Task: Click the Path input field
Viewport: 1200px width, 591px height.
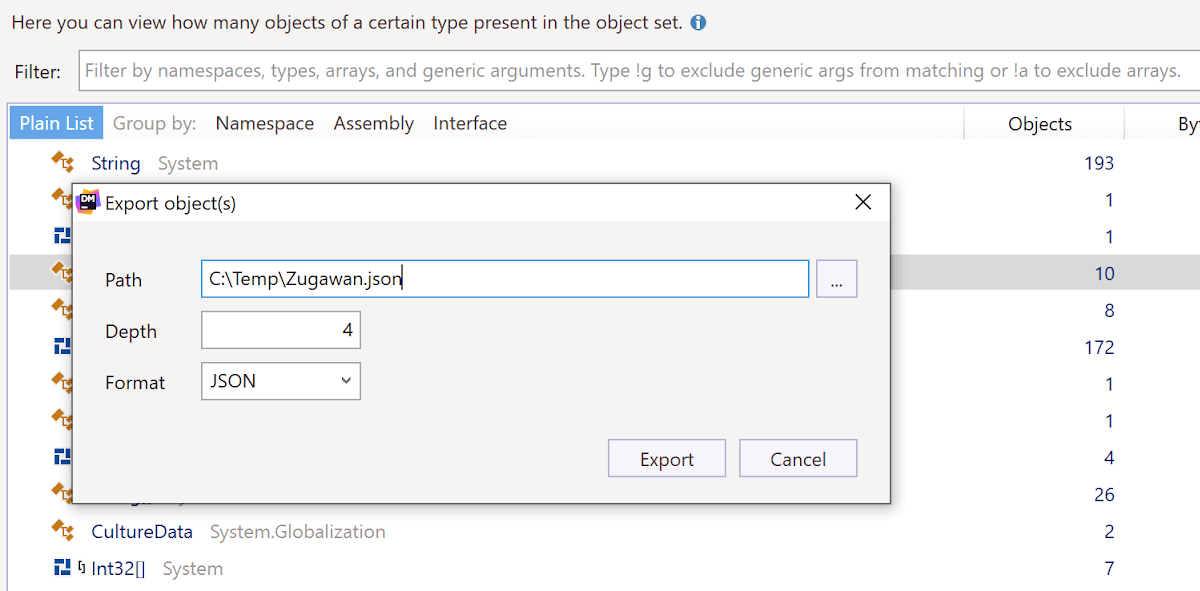Action: coord(504,279)
